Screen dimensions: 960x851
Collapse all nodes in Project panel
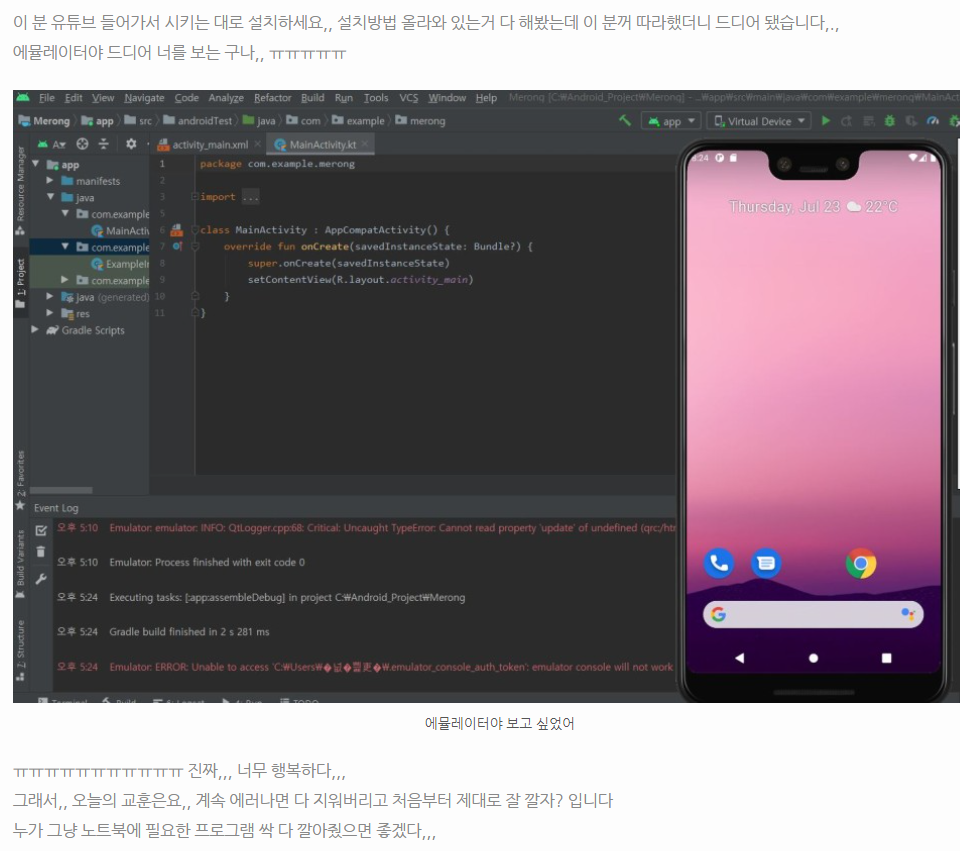pyautogui.click(x=103, y=144)
